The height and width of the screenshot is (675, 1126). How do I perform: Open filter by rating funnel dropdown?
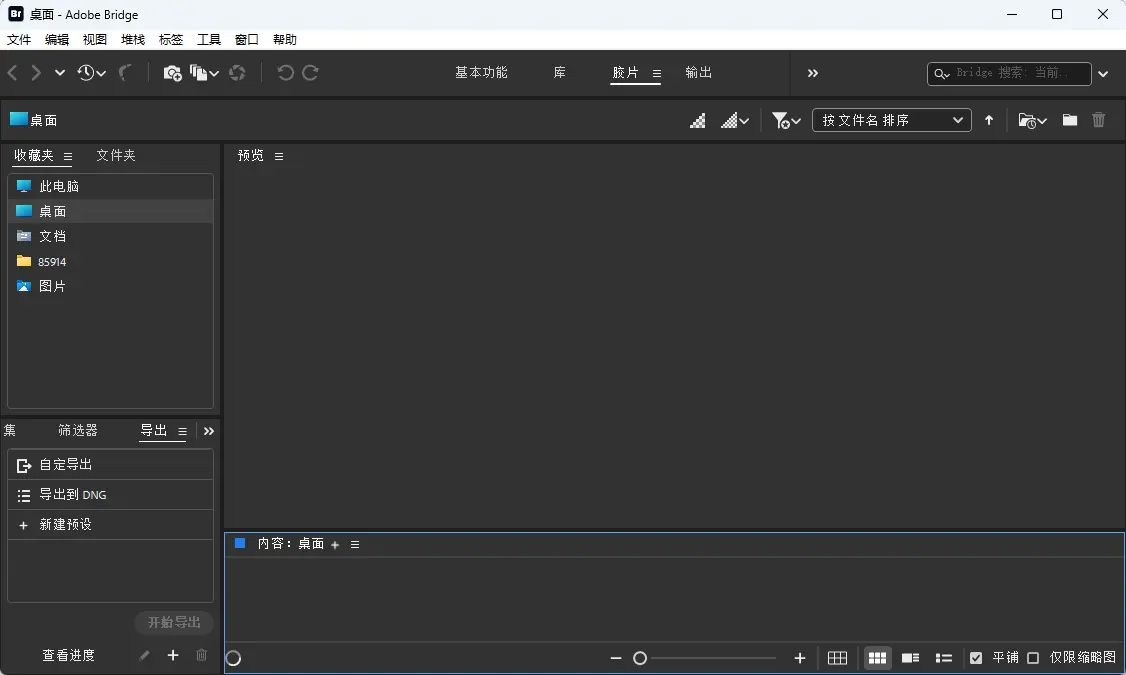(x=786, y=121)
